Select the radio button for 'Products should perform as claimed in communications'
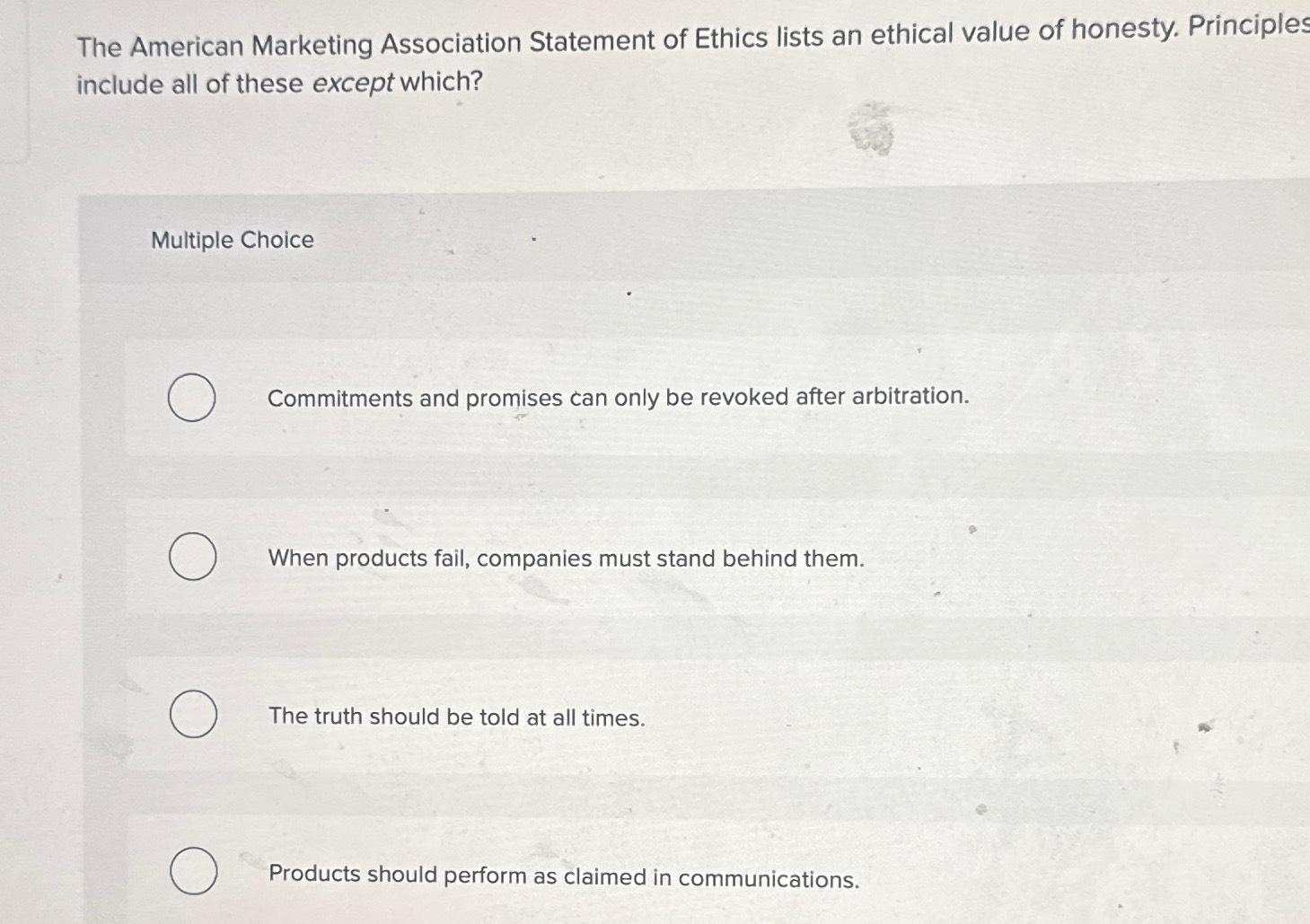Image resolution: width=1310 pixels, height=924 pixels. tap(192, 871)
